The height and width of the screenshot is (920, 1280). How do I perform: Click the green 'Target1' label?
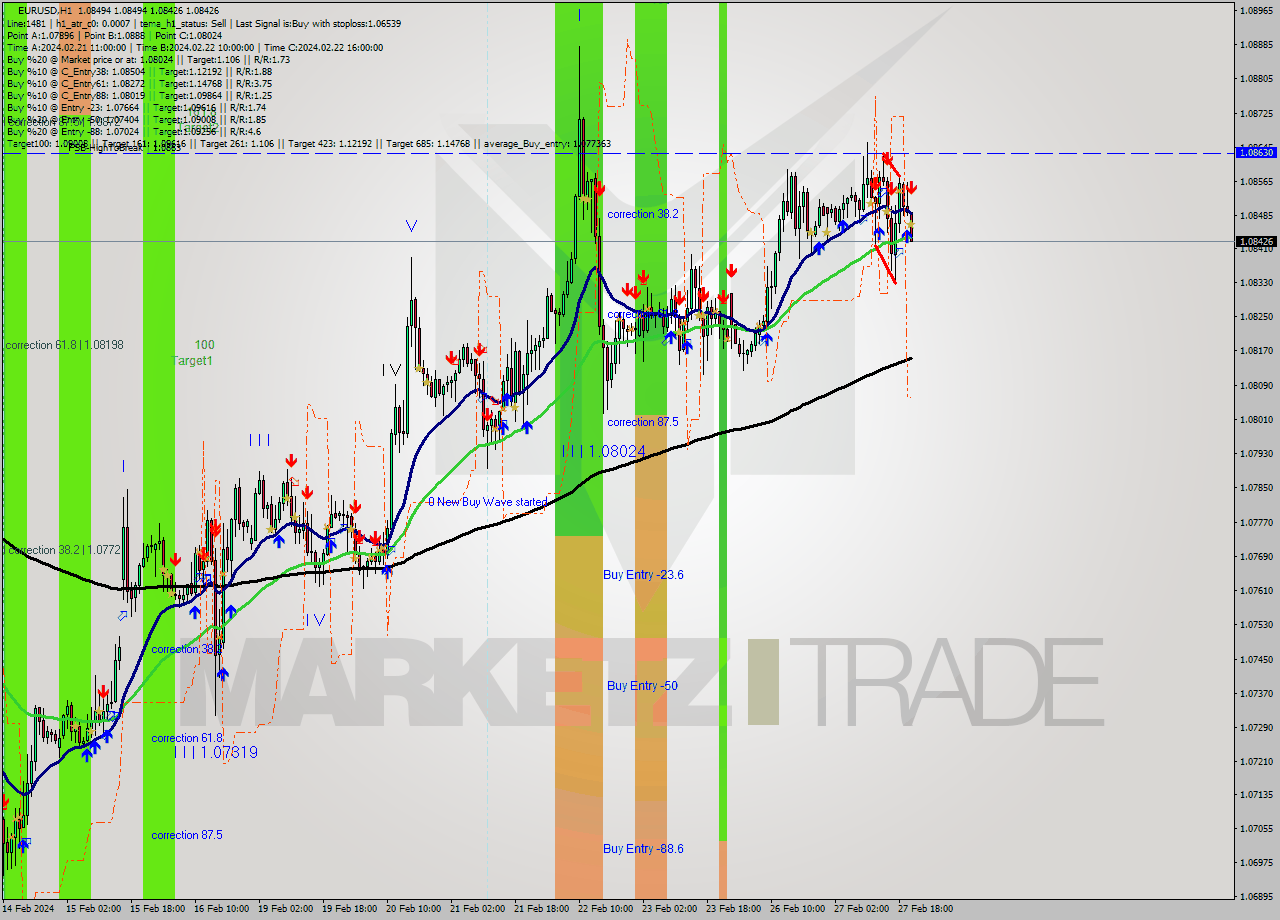[192, 360]
